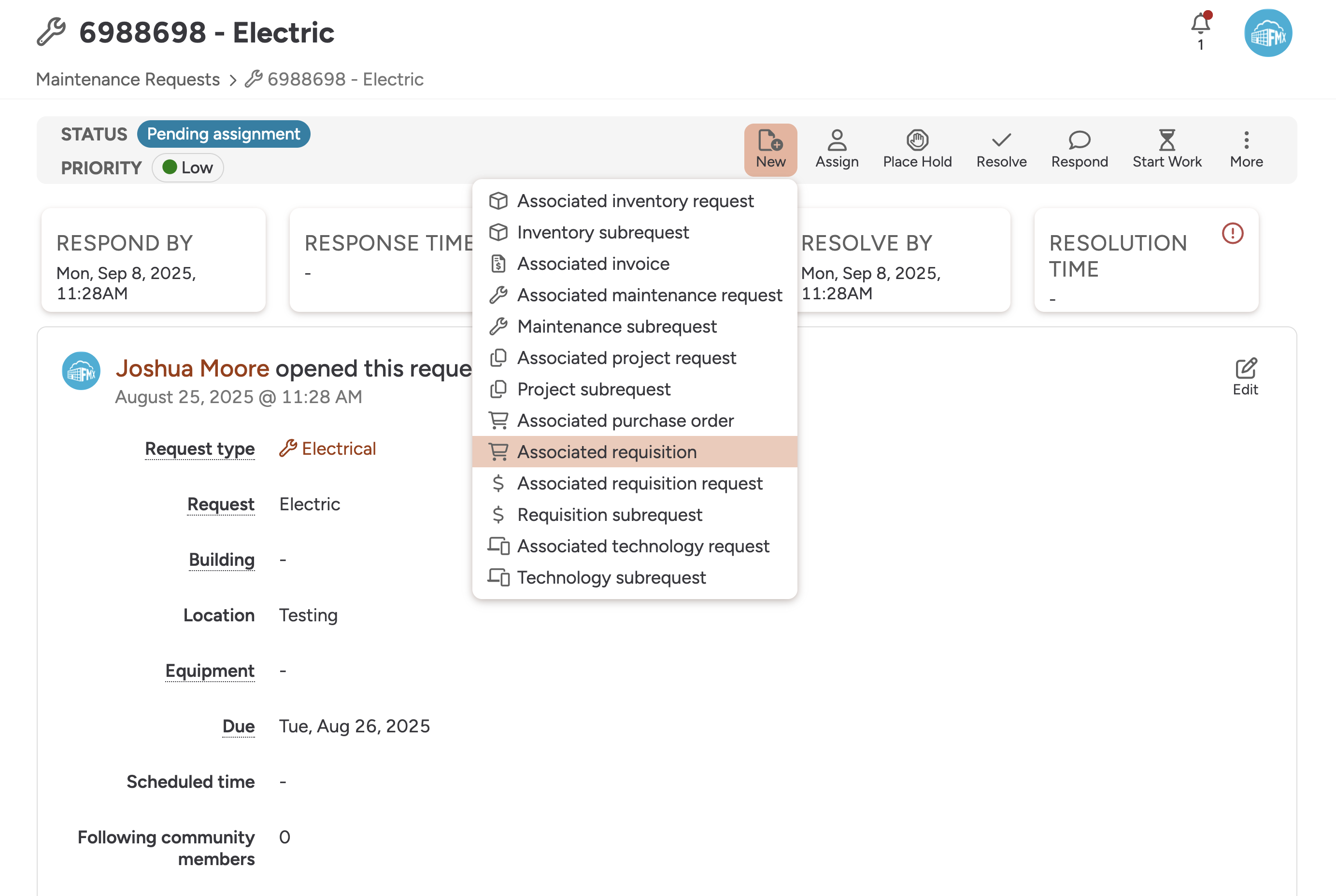Open Maintenance Requests breadcrumb link

click(x=128, y=80)
